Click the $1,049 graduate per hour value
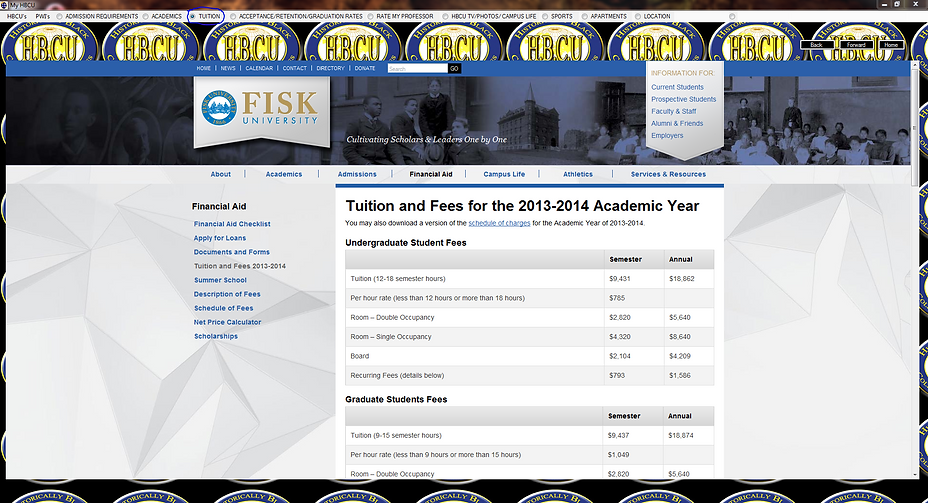The width and height of the screenshot is (928, 503). (x=618, y=455)
